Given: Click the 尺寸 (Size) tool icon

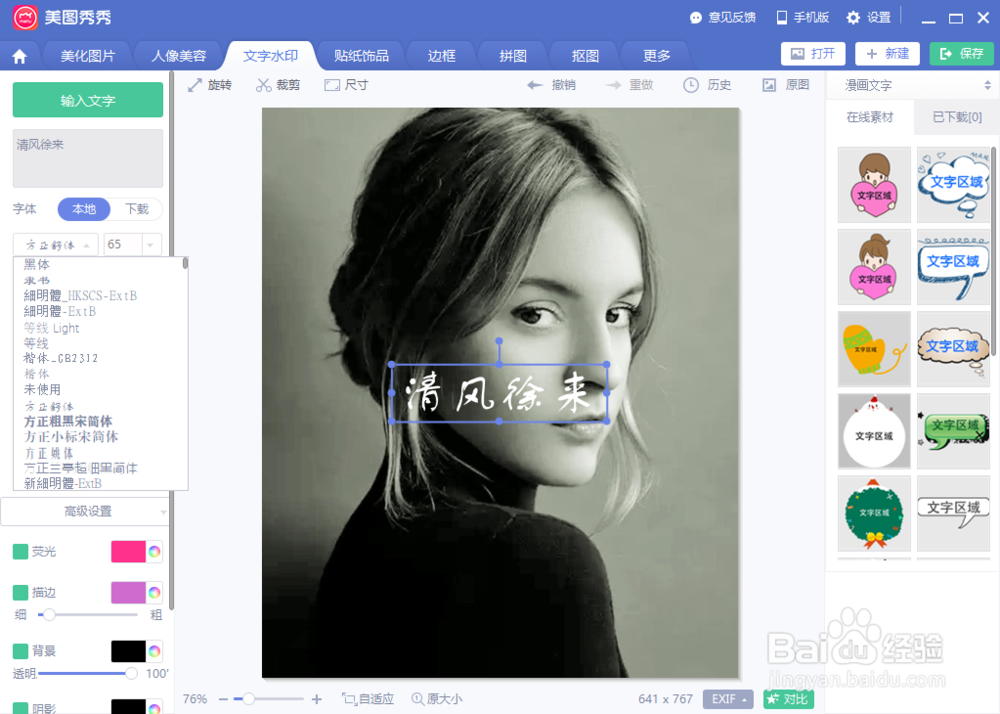Looking at the screenshot, I should point(346,85).
